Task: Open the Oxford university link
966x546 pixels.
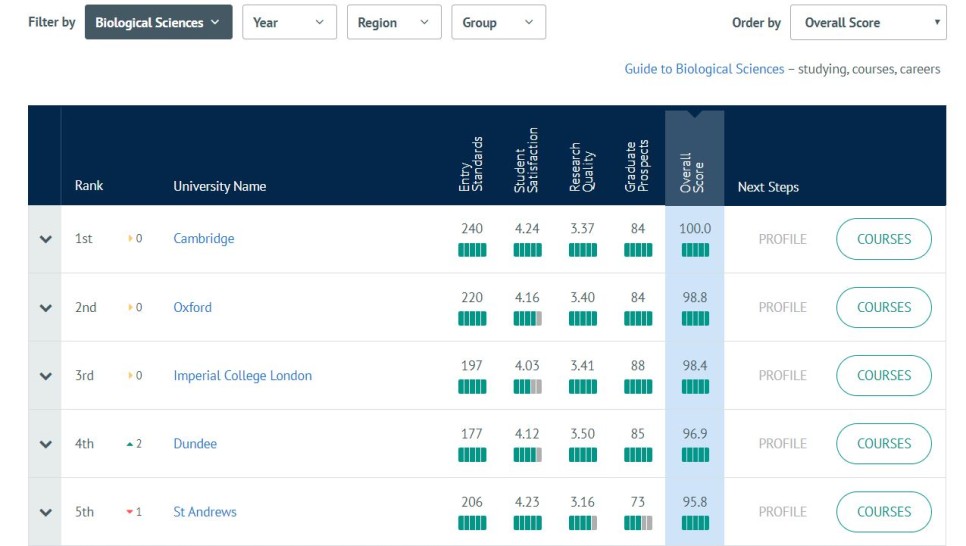Action: 192,307
